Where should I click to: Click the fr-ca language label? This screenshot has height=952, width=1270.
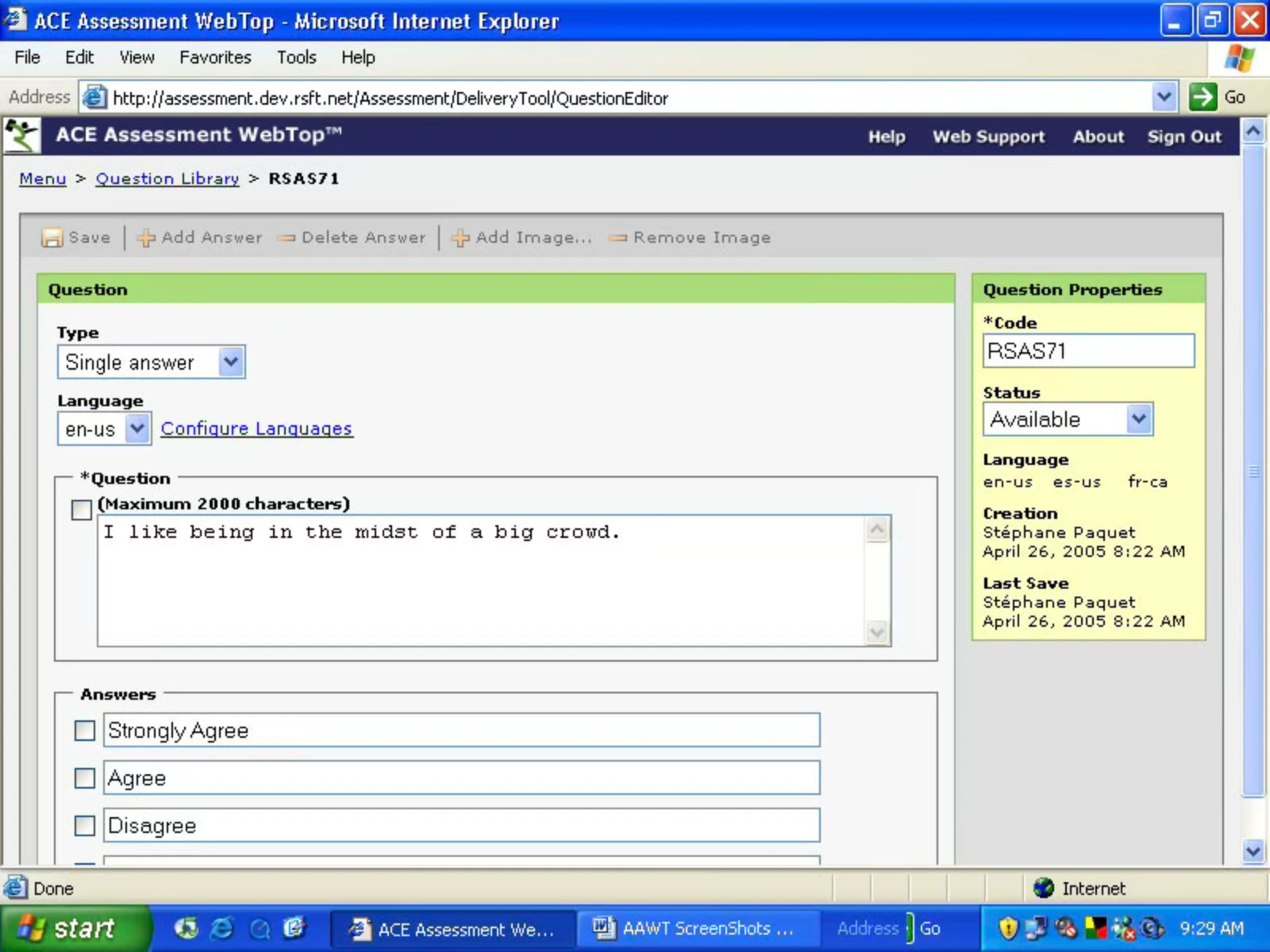[1148, 482]
